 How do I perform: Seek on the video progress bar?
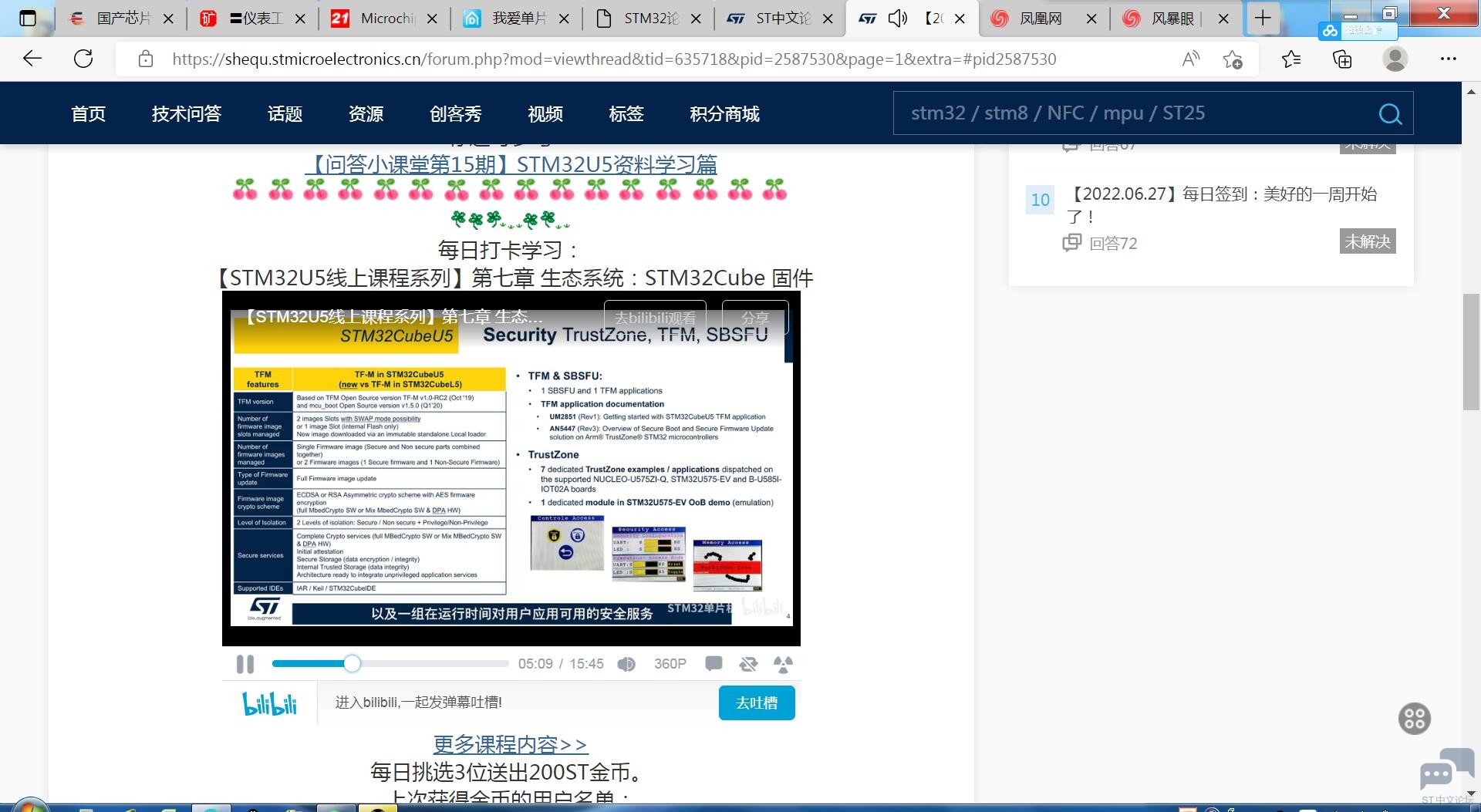tap(390, 664)
